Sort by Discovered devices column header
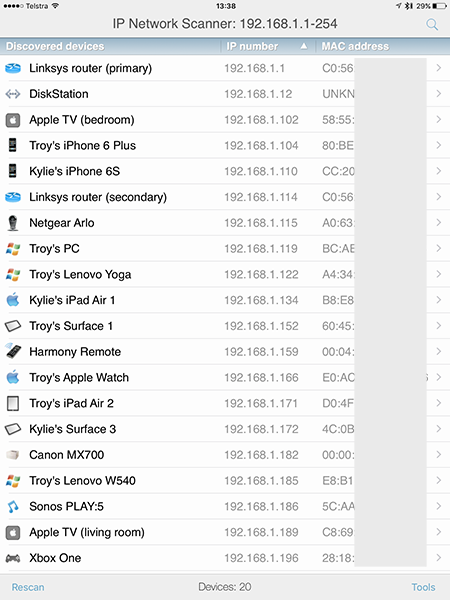 [x=55, y=46]
